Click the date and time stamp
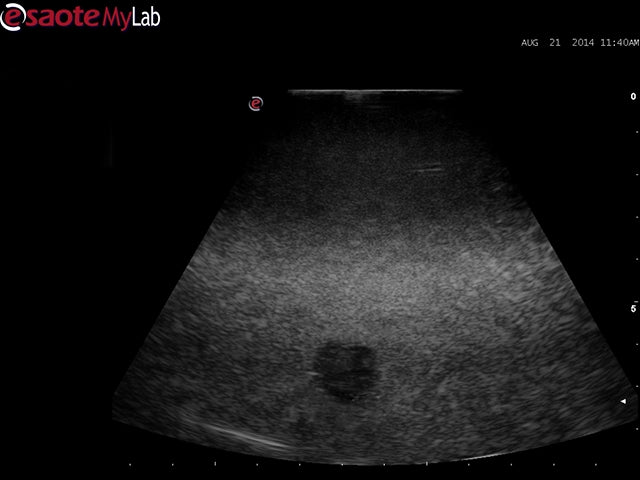 [x=580, y=42]
